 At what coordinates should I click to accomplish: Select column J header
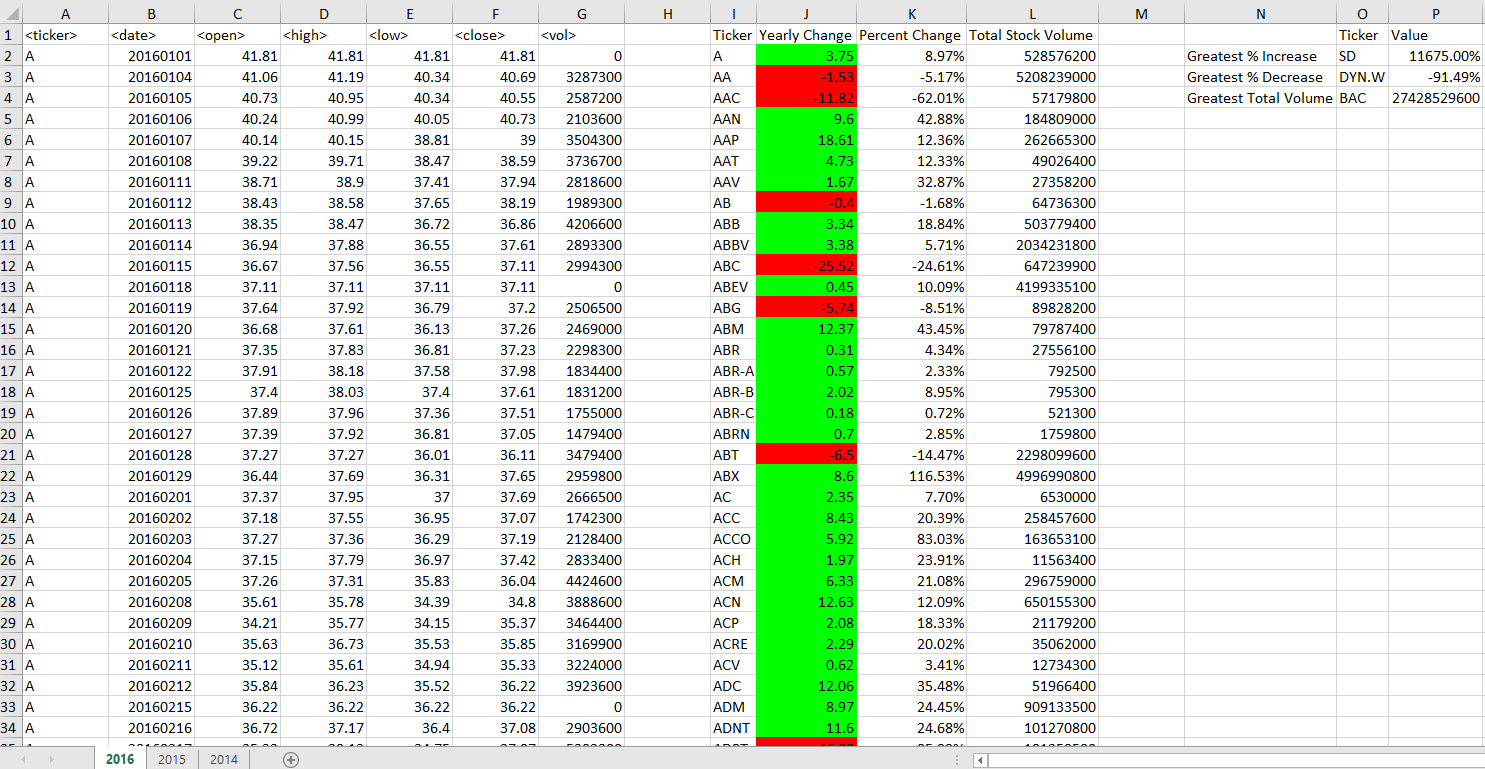pos(806,13)
